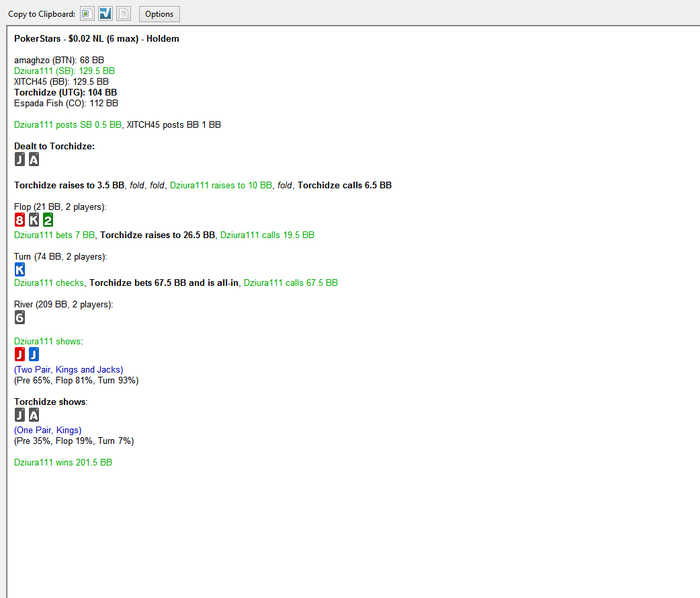This screenshot has width=700, height=598.
Task: Click 'Dziura111 calls 67.5 BB' text
Action: click(x=291, y=283)
